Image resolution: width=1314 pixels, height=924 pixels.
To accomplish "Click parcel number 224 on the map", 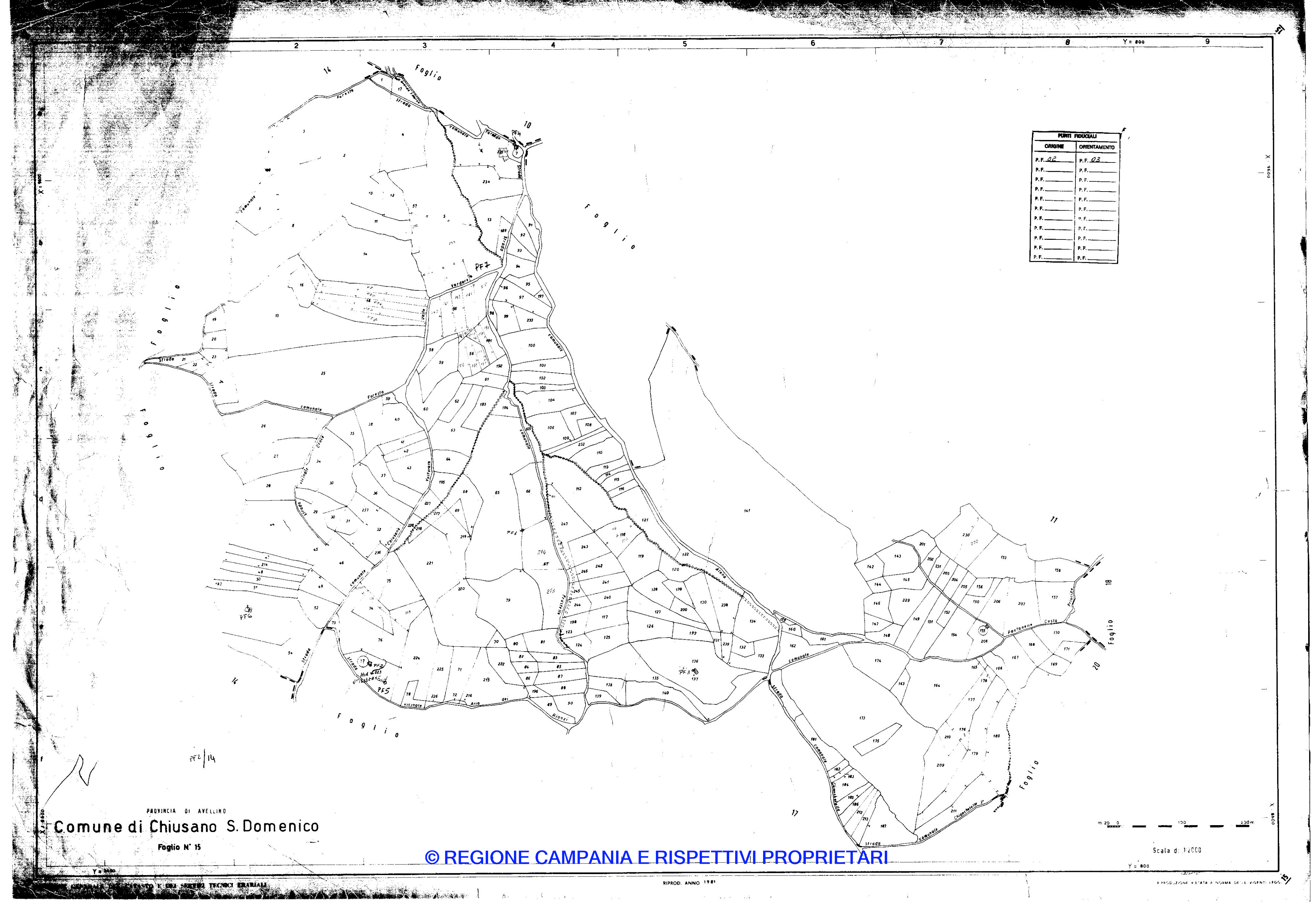I will [416, 658].
